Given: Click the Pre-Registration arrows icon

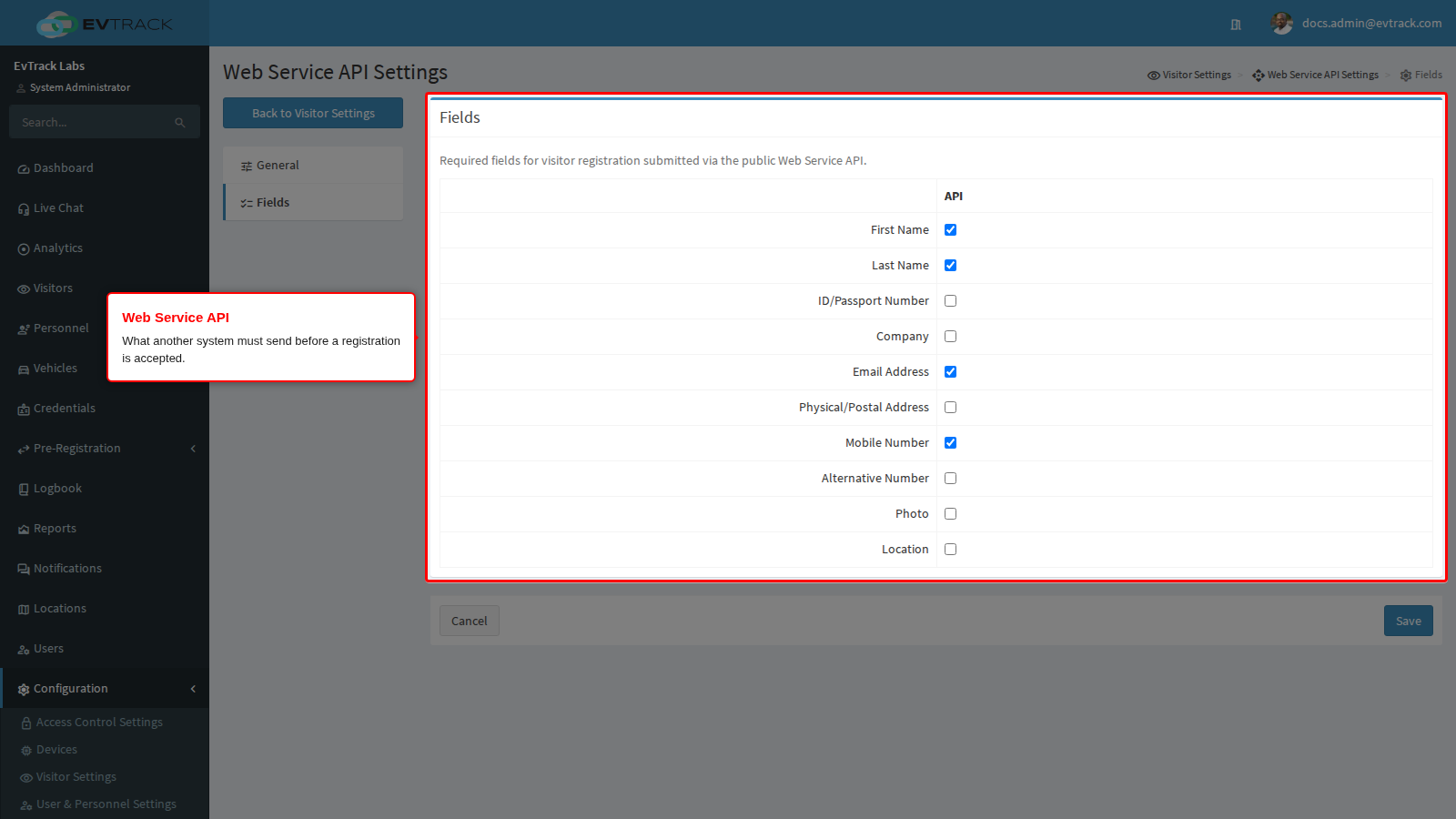Looking at the screenshot, I should [24, 450].
